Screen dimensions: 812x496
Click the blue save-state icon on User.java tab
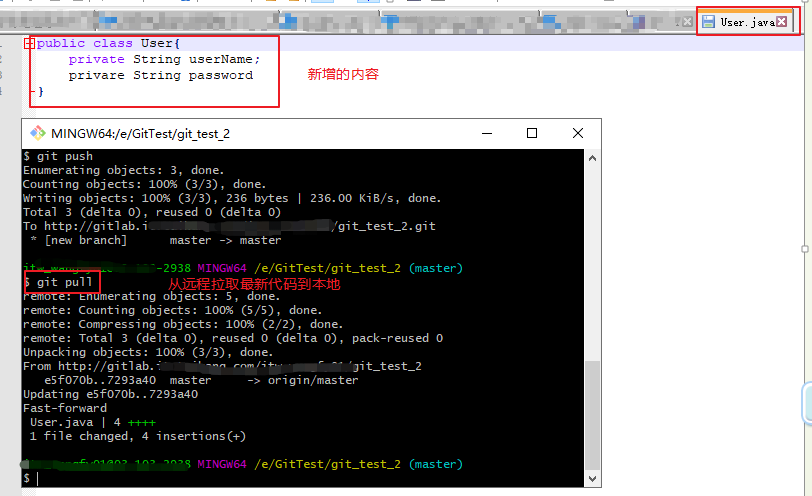click(x=708, y=21)
